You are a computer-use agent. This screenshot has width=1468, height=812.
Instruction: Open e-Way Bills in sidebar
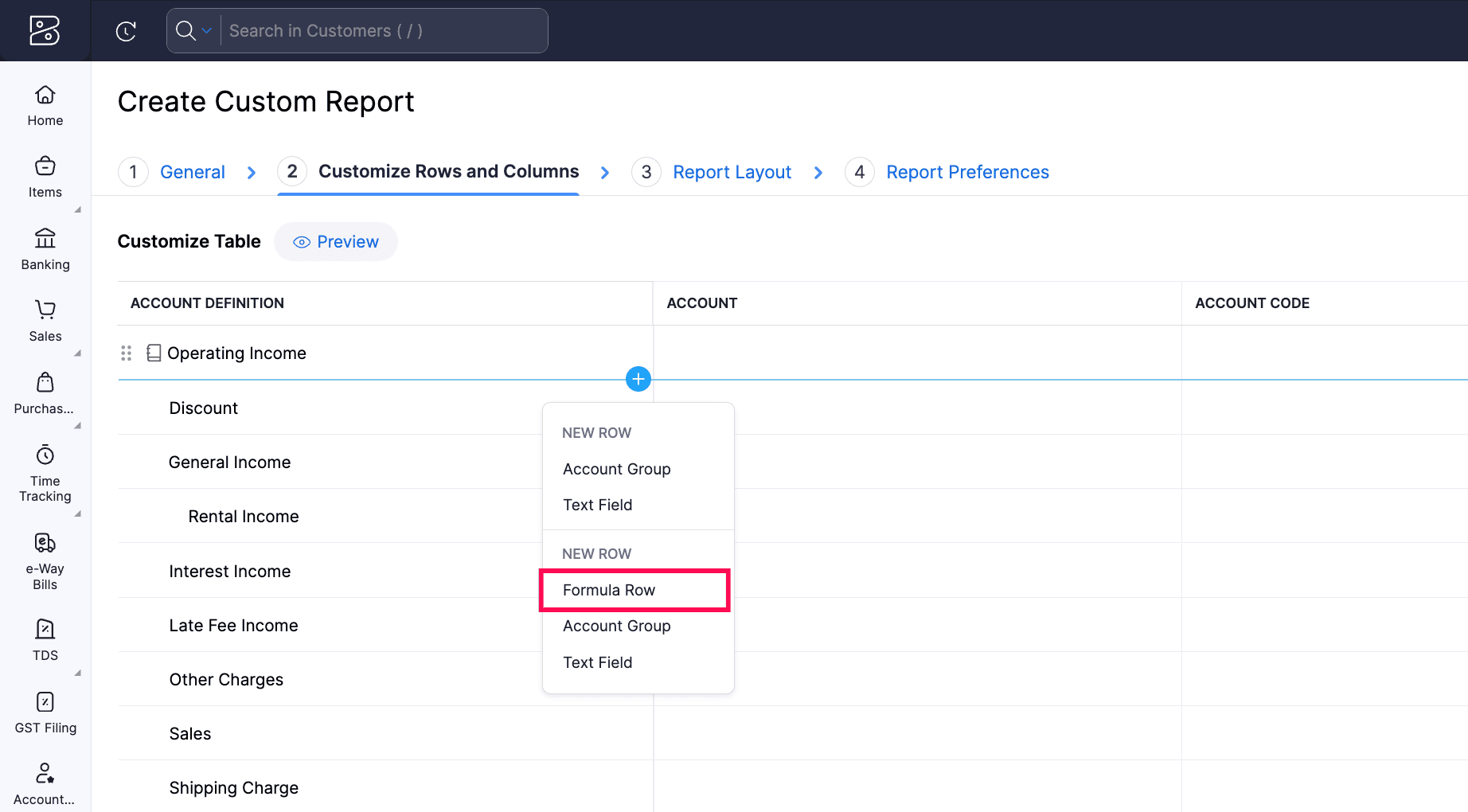click(45, 561)
